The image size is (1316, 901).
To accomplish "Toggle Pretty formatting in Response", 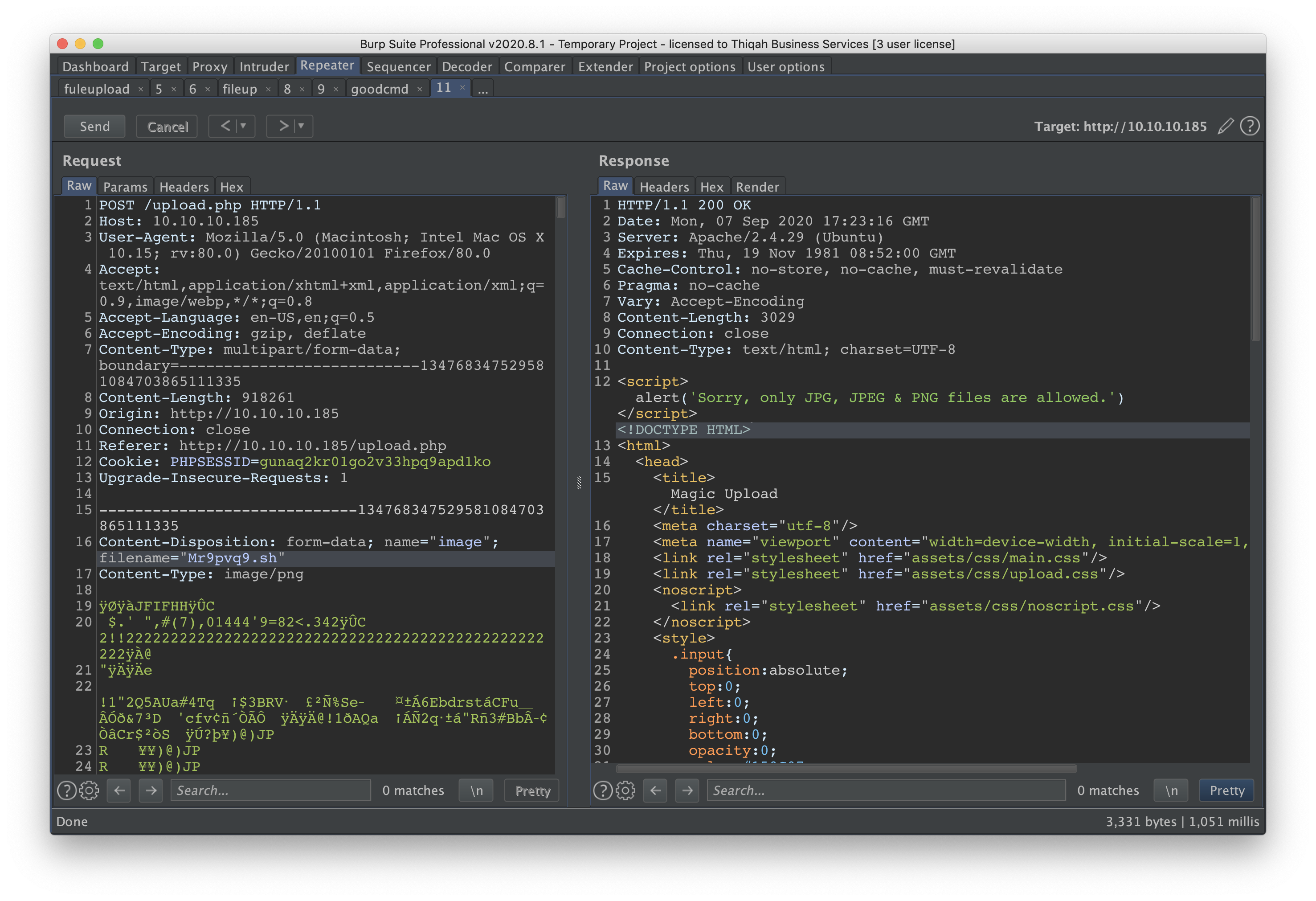I will click(1226, 790).
